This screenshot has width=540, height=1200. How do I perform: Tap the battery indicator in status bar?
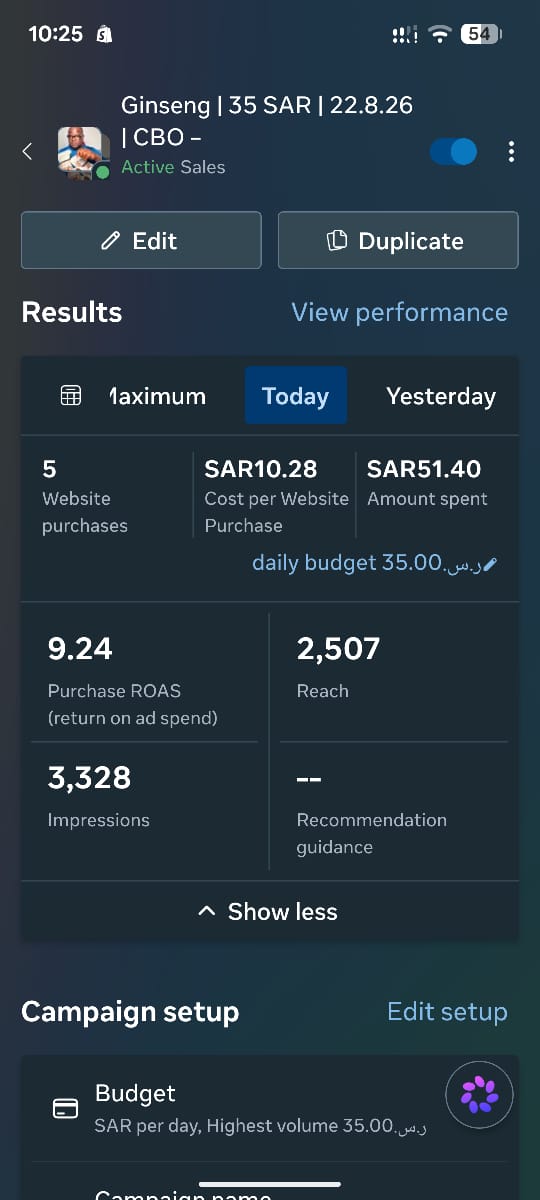coord(481,34)
